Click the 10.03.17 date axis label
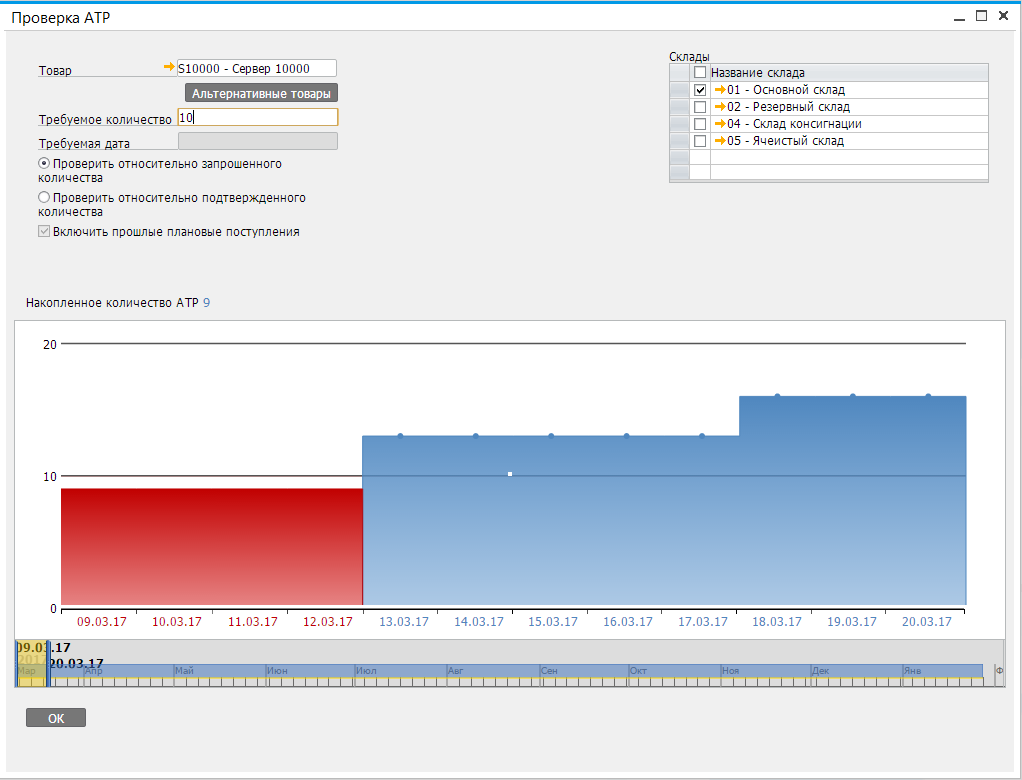This screenshot has width=1022, height=780. coord(177,622)
